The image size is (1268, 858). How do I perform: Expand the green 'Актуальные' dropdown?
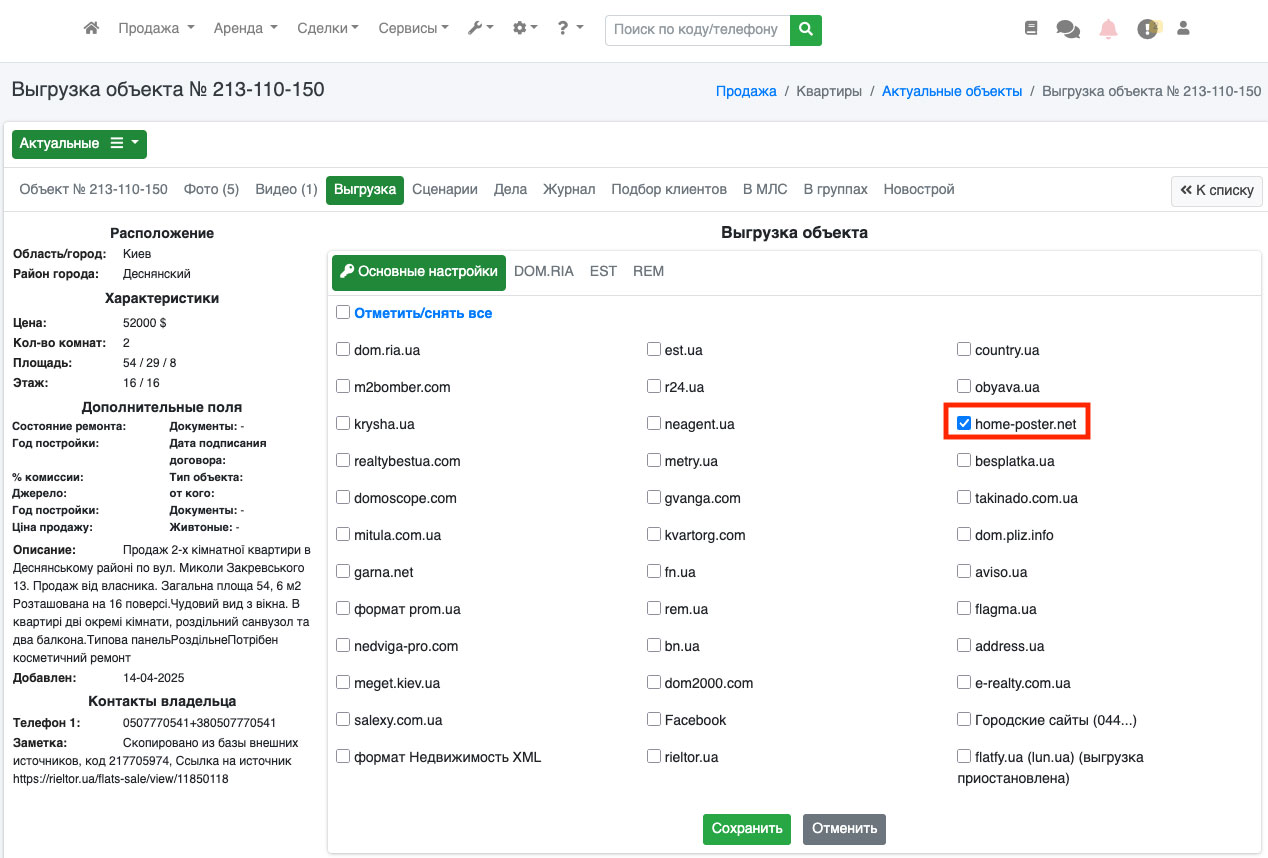tap(79, 144)
